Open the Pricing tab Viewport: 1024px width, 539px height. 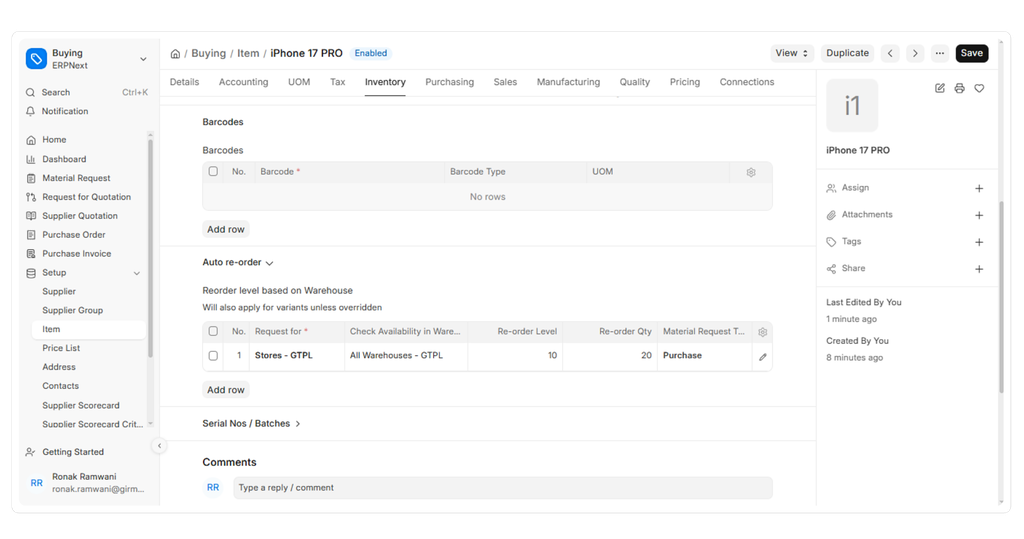(x=684, y=82)
